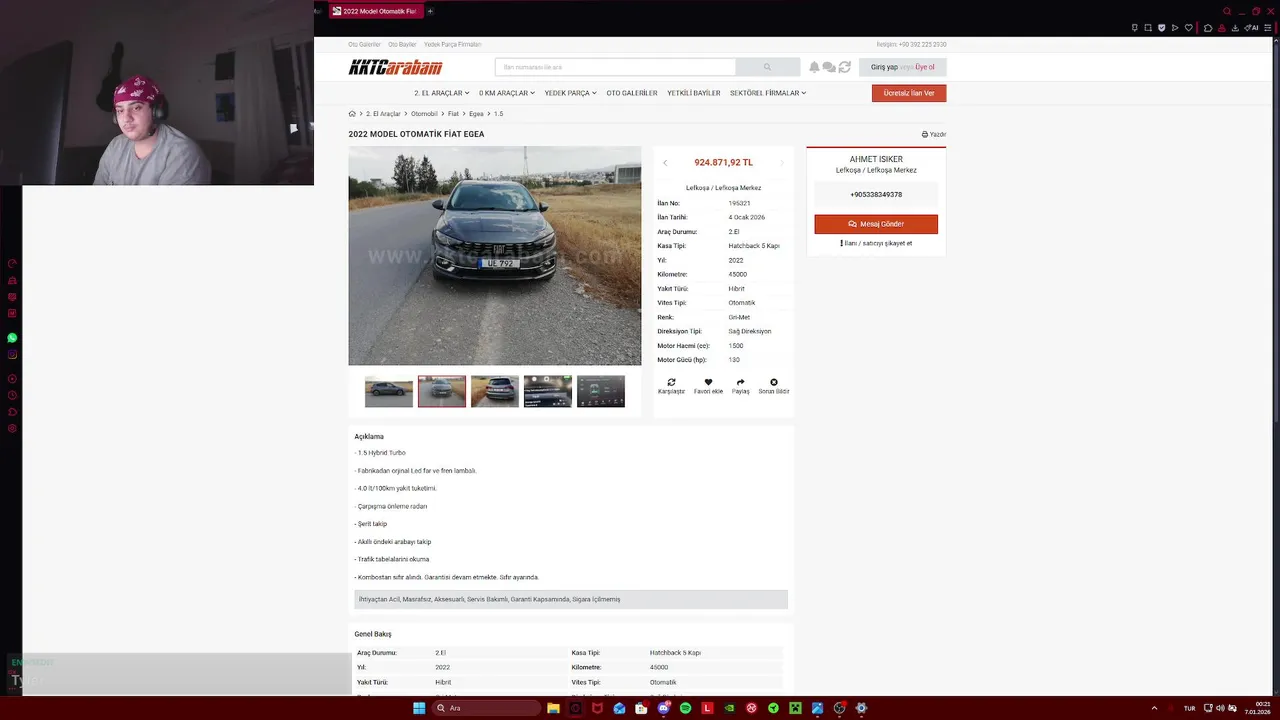Click seller phone number +905338349378
1280x720 pixels.
pos(876,195)
